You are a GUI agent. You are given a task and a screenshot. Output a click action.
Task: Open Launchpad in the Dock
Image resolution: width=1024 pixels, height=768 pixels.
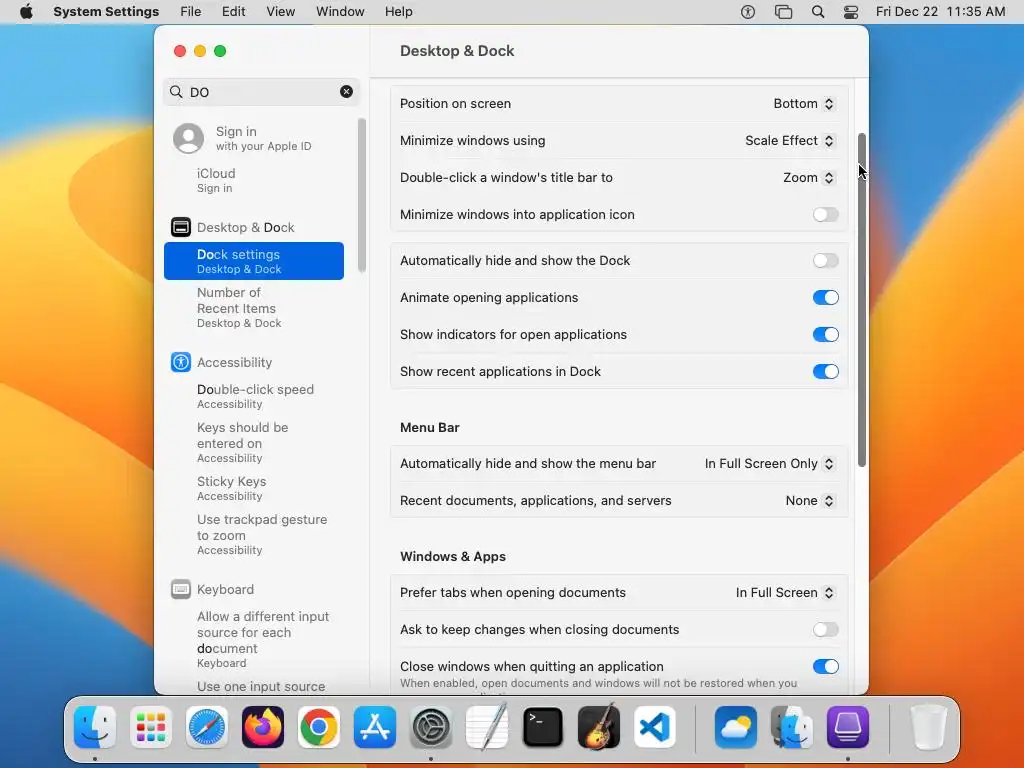[151, 727]
